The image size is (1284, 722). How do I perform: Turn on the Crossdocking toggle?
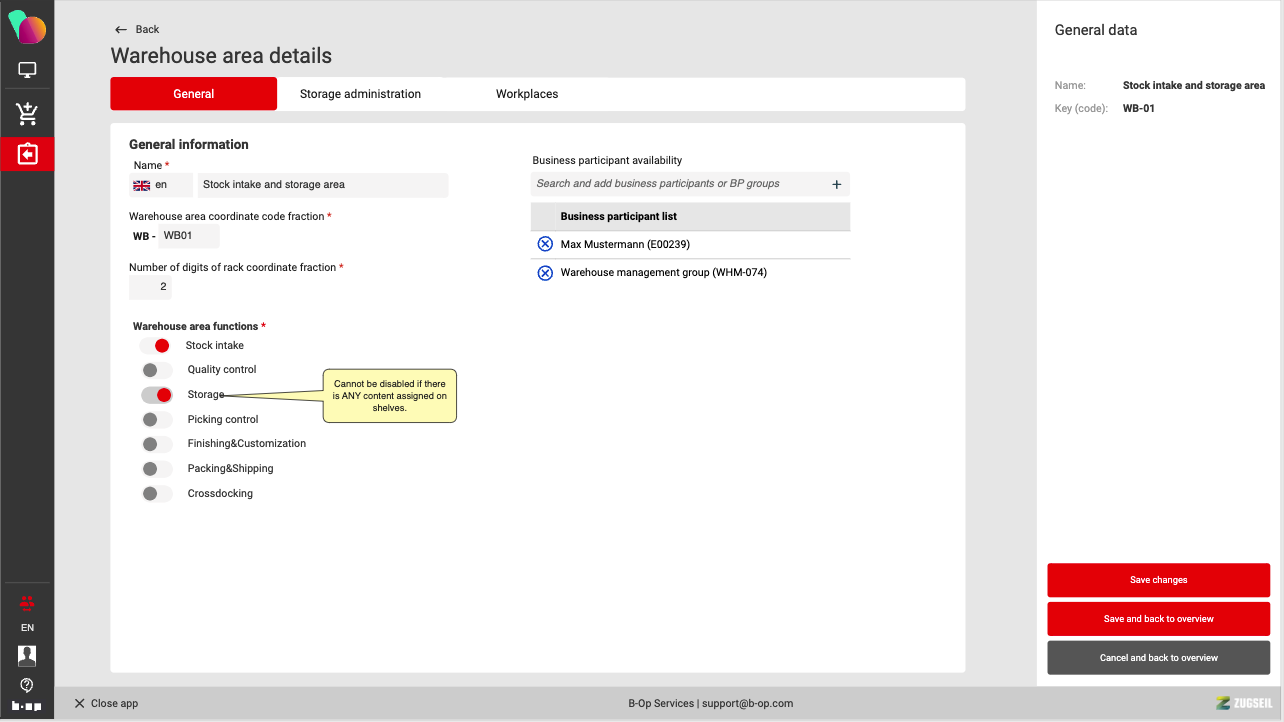156,494
